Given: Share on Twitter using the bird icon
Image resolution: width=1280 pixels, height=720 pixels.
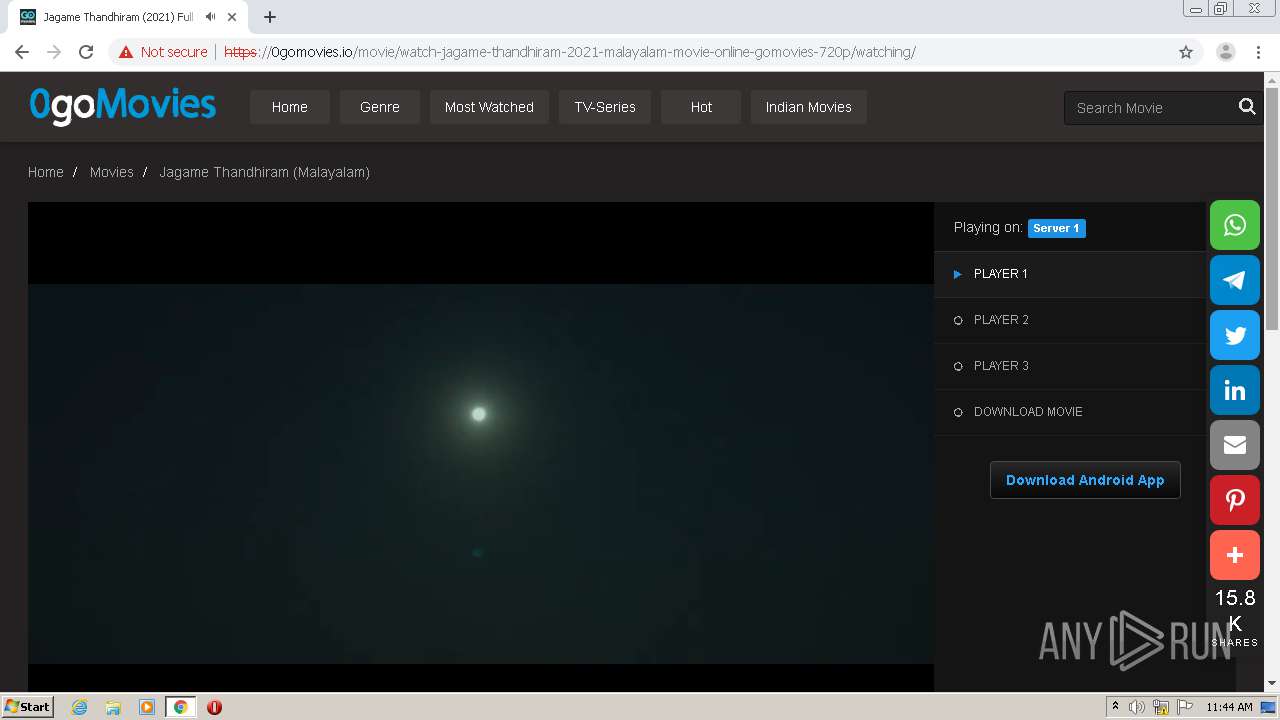Looking at the screenshot, I should [1235, 335].
